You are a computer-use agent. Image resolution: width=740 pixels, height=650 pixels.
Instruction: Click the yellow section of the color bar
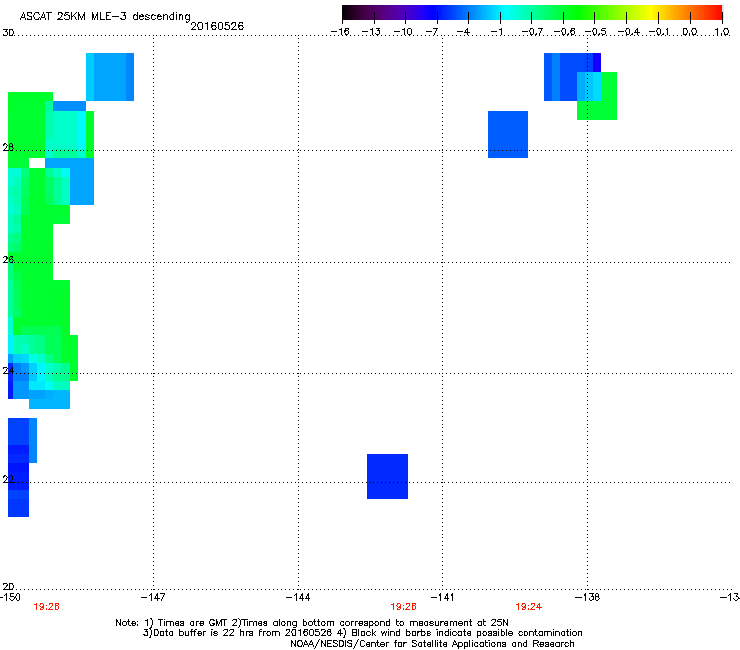[x=652, y=13]
